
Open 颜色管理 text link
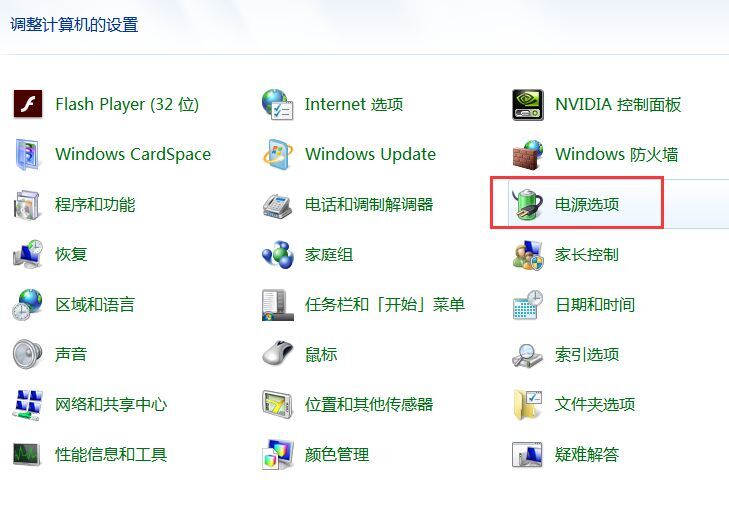click(337, 454)
